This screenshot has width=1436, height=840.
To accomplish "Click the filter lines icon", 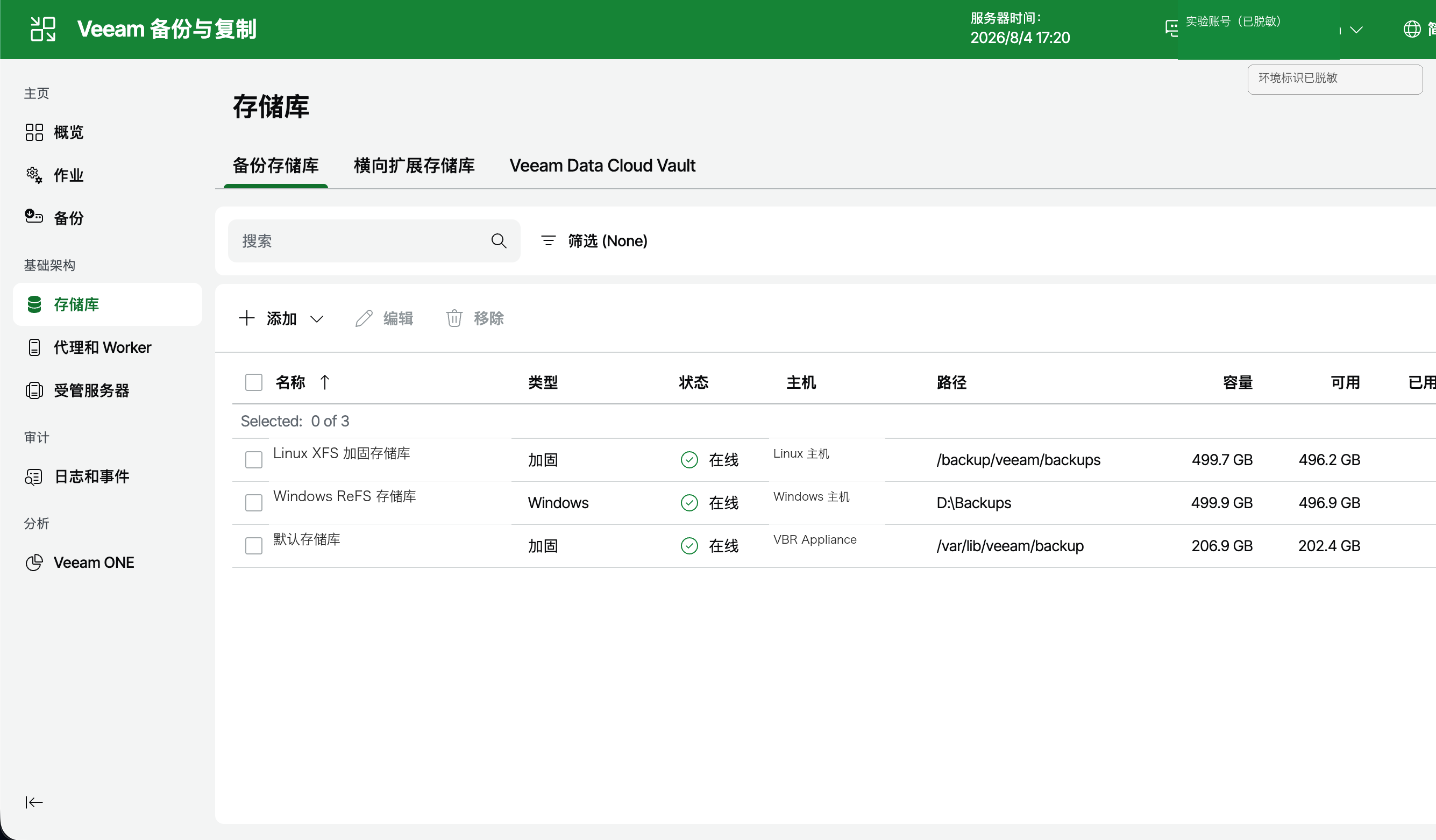I will [548, 241].
